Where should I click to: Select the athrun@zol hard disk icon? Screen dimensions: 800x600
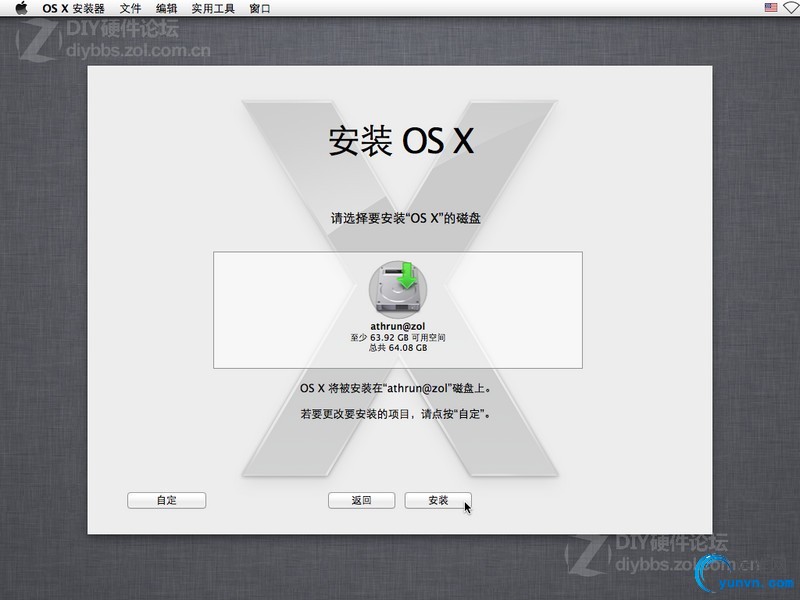pyautogui.click(x=398, y=289)
